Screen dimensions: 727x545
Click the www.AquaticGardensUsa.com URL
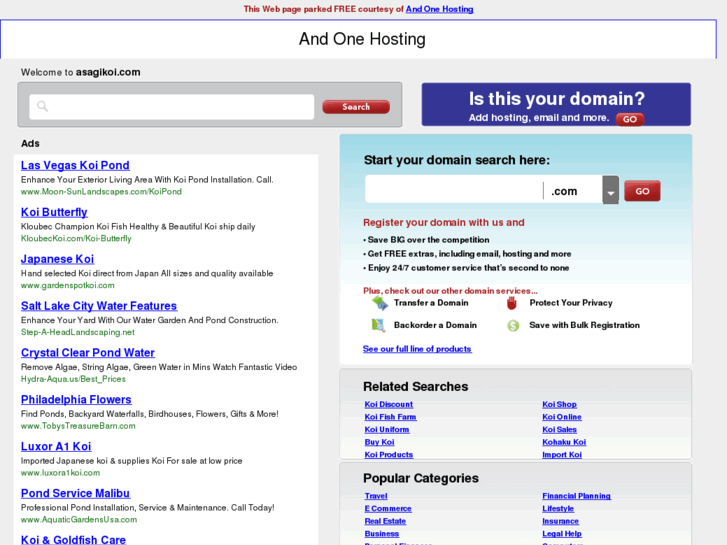click(79, 519)
